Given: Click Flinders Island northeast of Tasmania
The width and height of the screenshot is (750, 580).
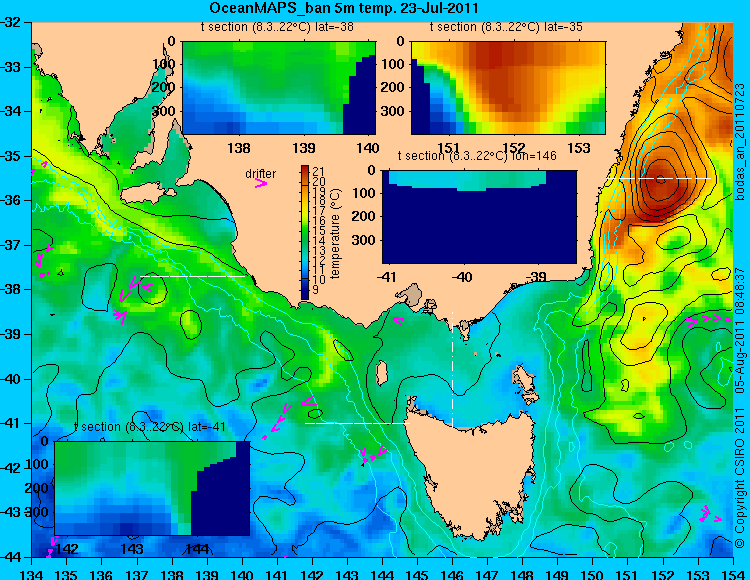Looking at the screenshot, I should tap(525, 384).
